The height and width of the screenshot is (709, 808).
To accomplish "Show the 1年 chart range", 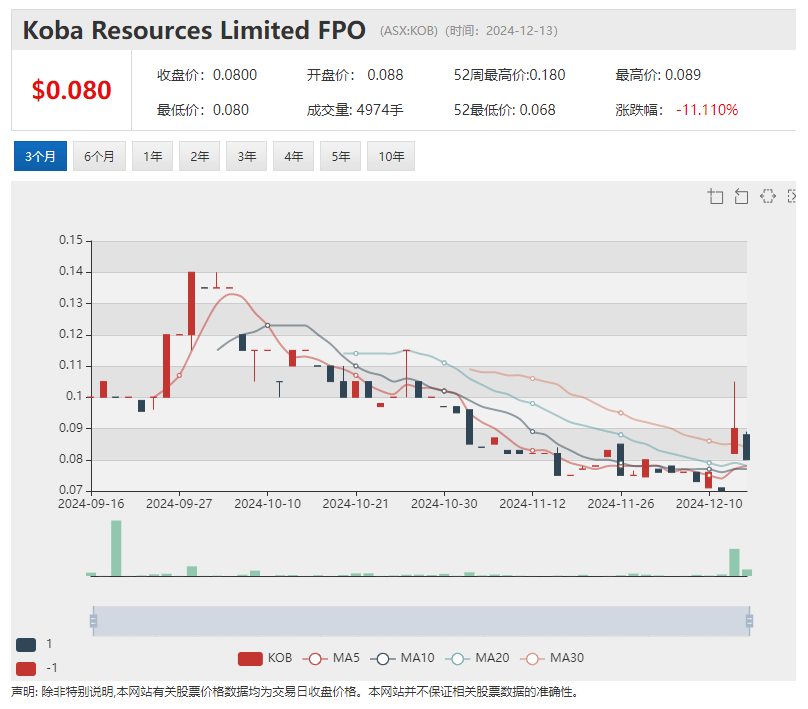I will [152, 156].
